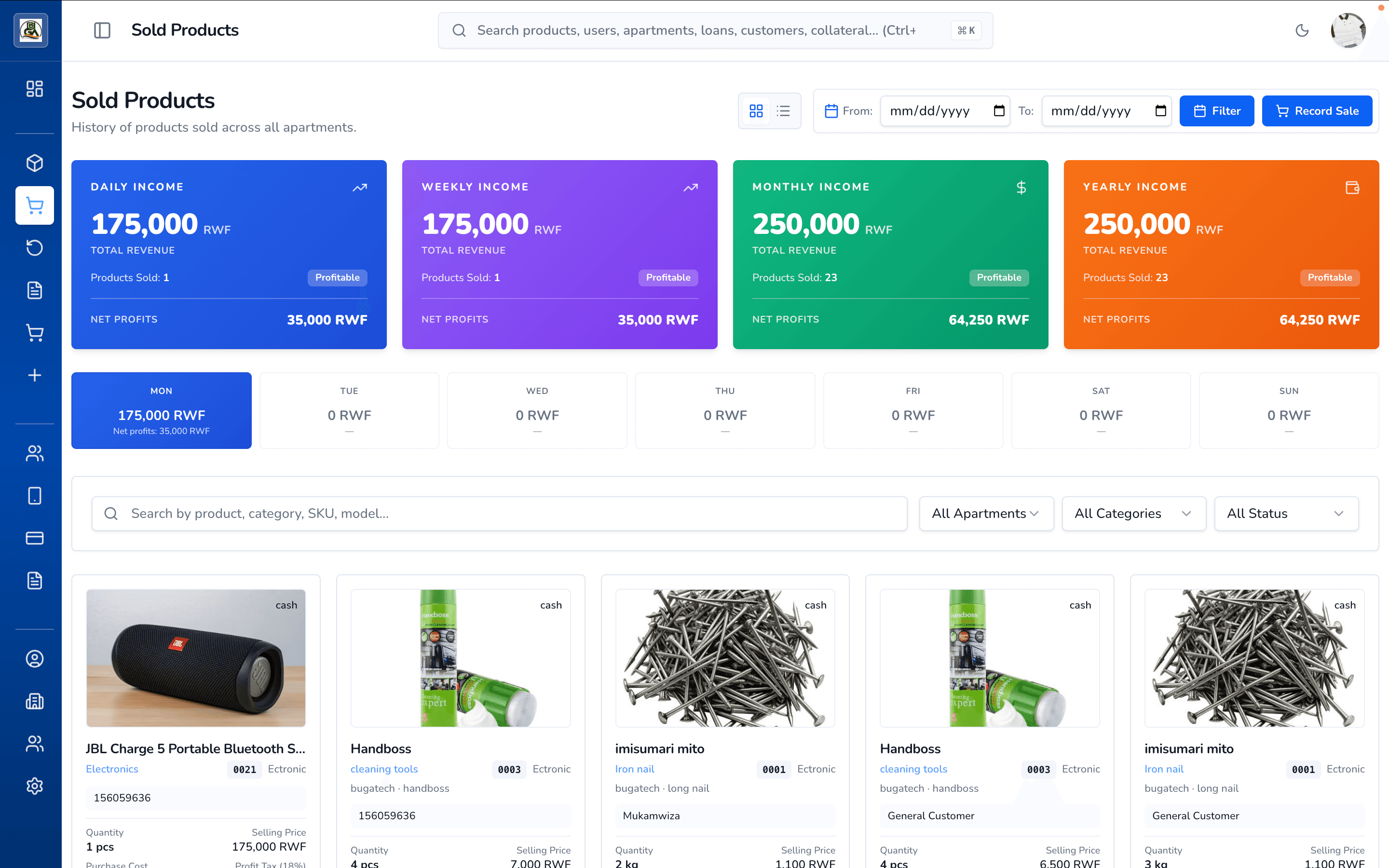Open the To date picker calendar
1389x868 pixels.
coord(1160,111)
